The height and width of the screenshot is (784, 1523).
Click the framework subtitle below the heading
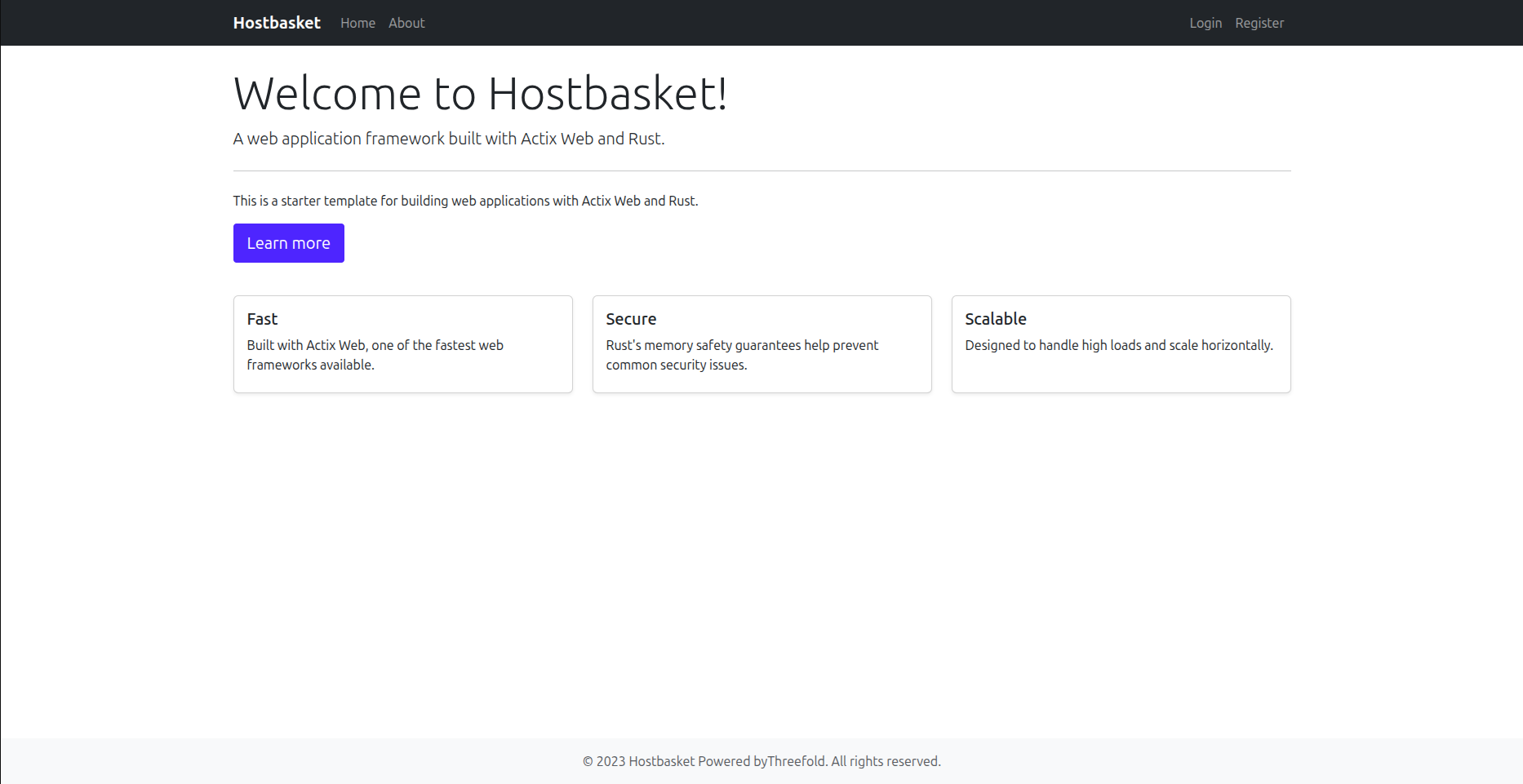(449, 139)
